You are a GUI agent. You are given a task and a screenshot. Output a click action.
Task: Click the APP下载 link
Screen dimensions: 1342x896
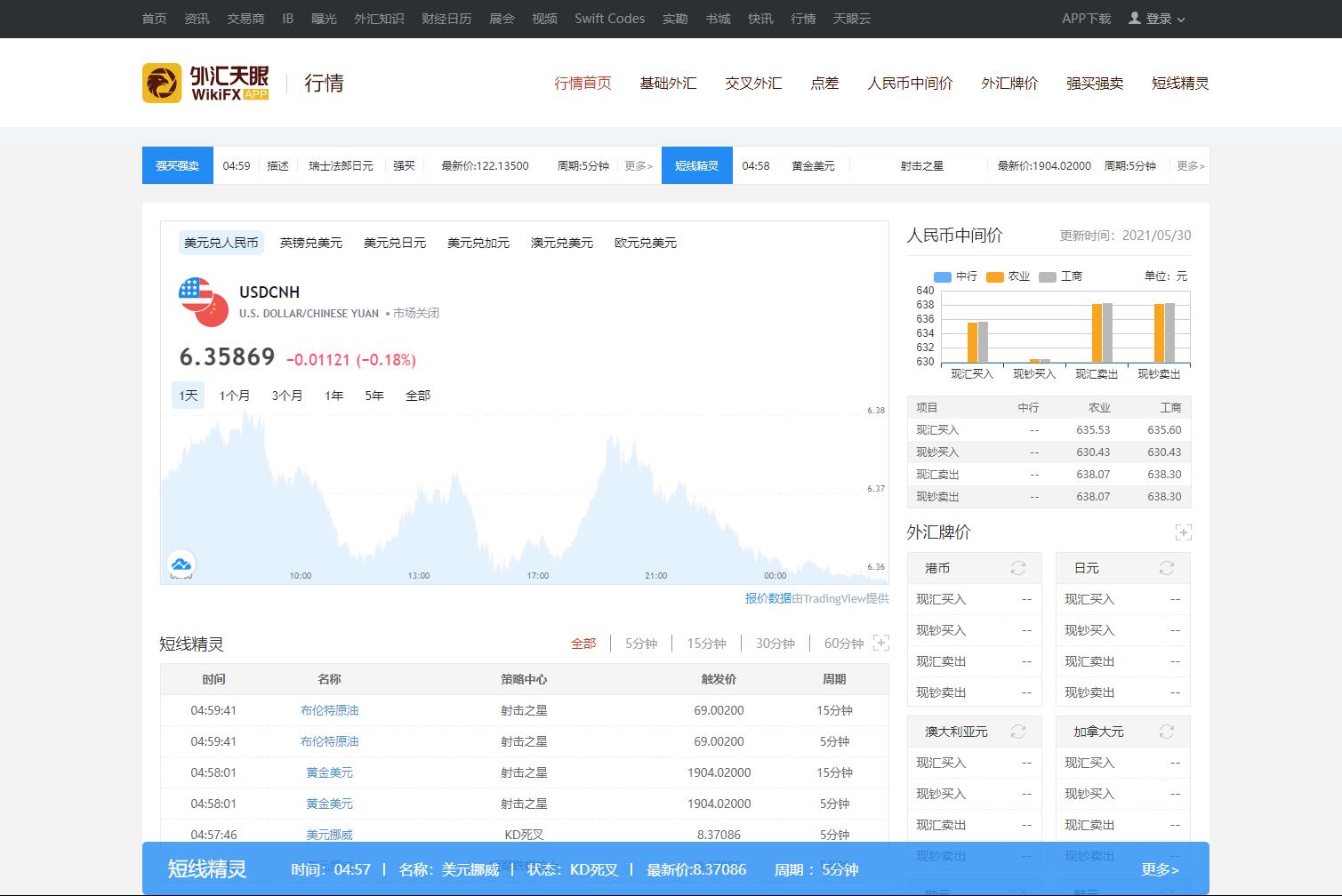(1086, 19)
